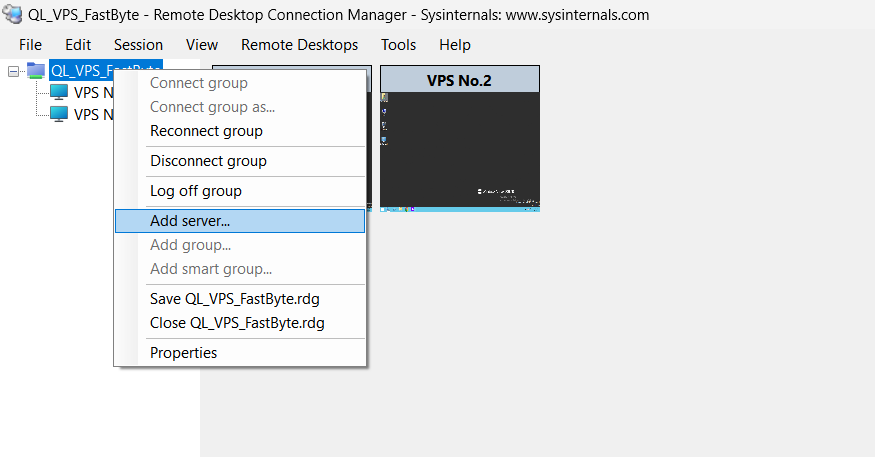Select Log off group
This screenshot has height=457, width=875.
click(x=240, y=191)
